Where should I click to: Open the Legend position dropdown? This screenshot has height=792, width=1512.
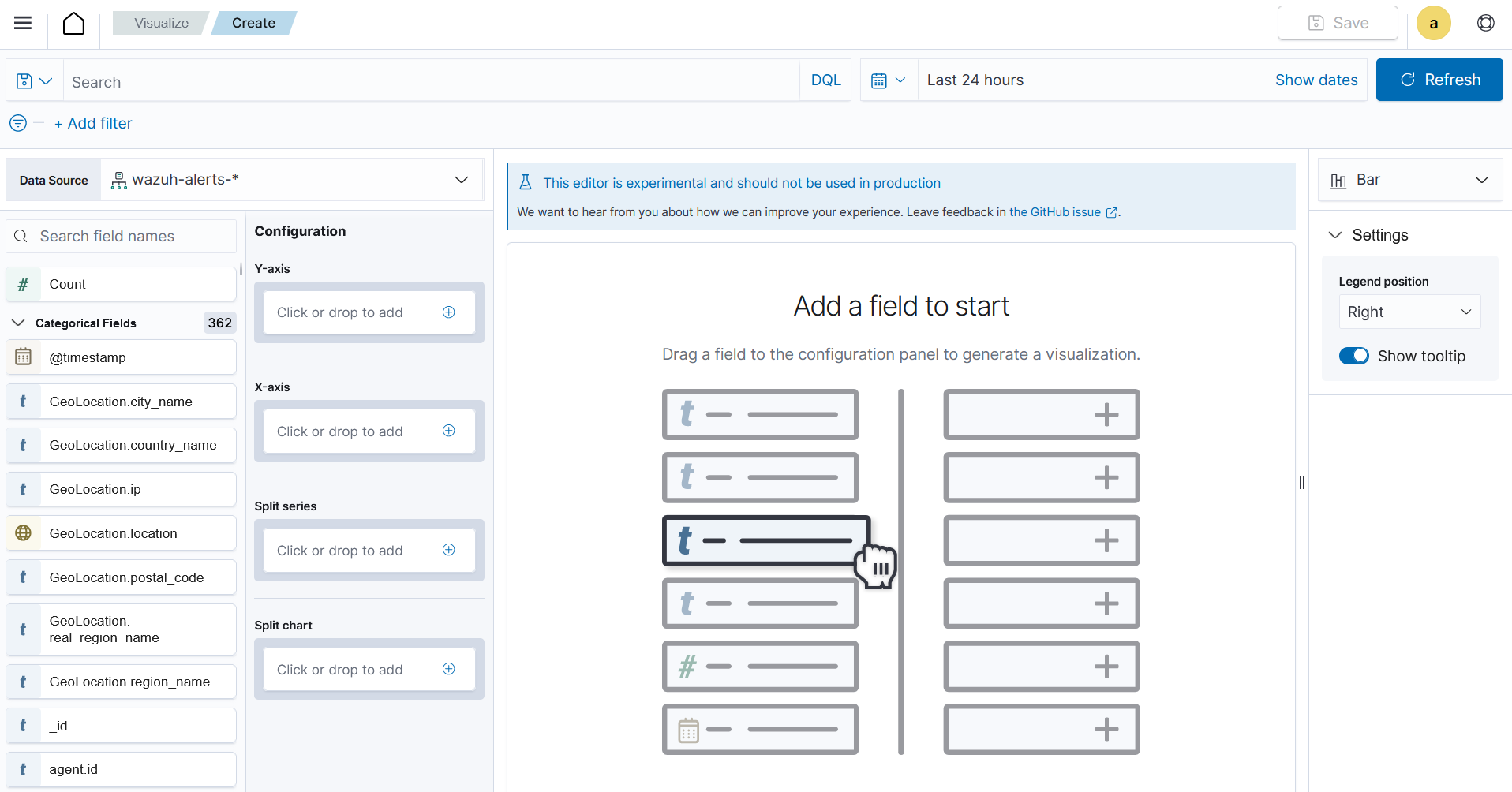1410,312
